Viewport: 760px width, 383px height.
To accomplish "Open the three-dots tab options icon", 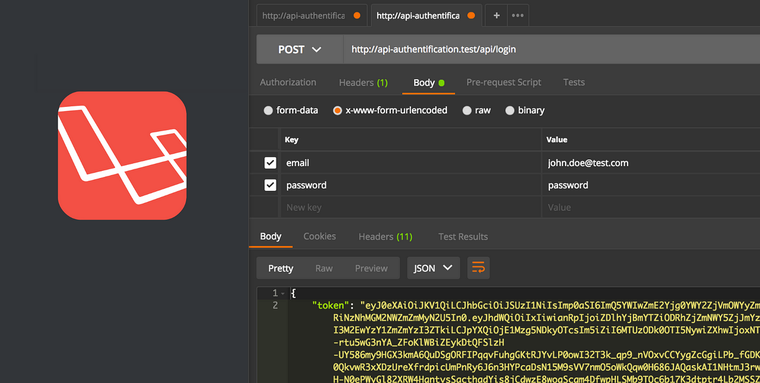I will (x=518, y=16).
